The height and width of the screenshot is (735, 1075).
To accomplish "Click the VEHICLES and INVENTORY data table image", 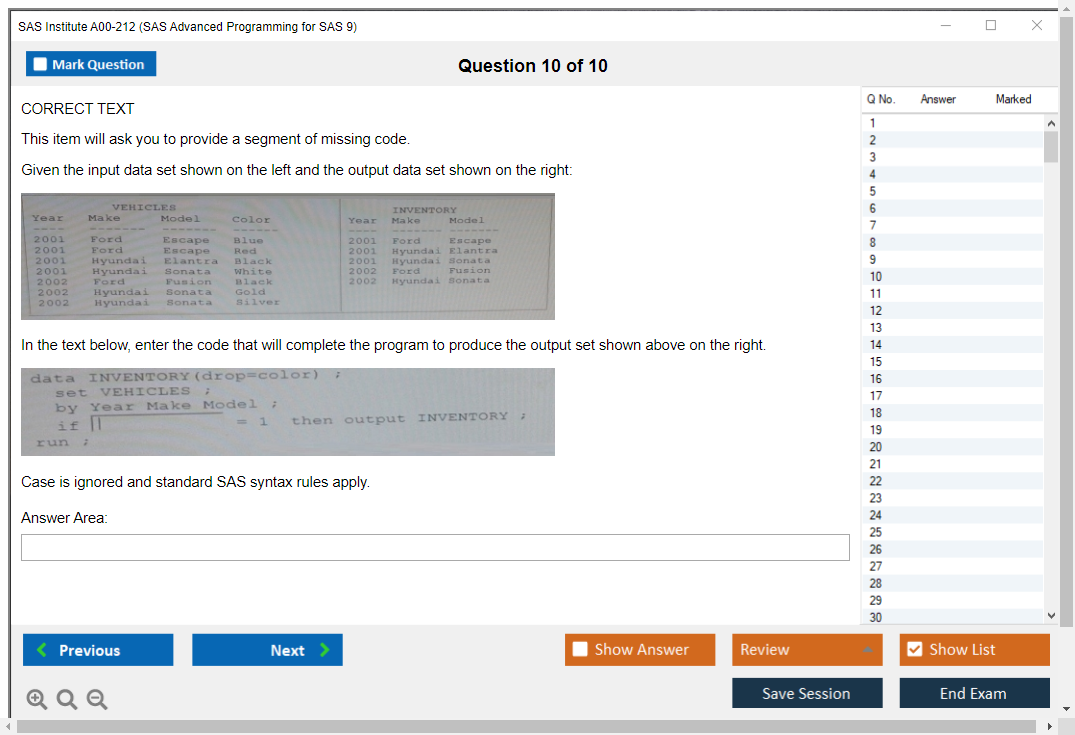I will pos(288,257).
